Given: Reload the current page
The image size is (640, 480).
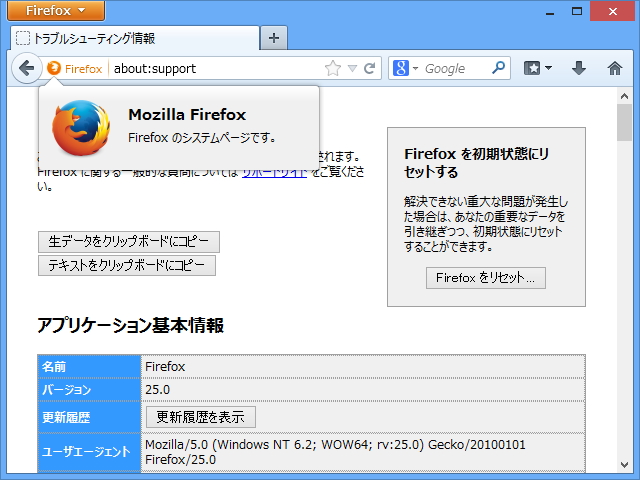Looking at the screenshot, I should (x=370, y=68).
